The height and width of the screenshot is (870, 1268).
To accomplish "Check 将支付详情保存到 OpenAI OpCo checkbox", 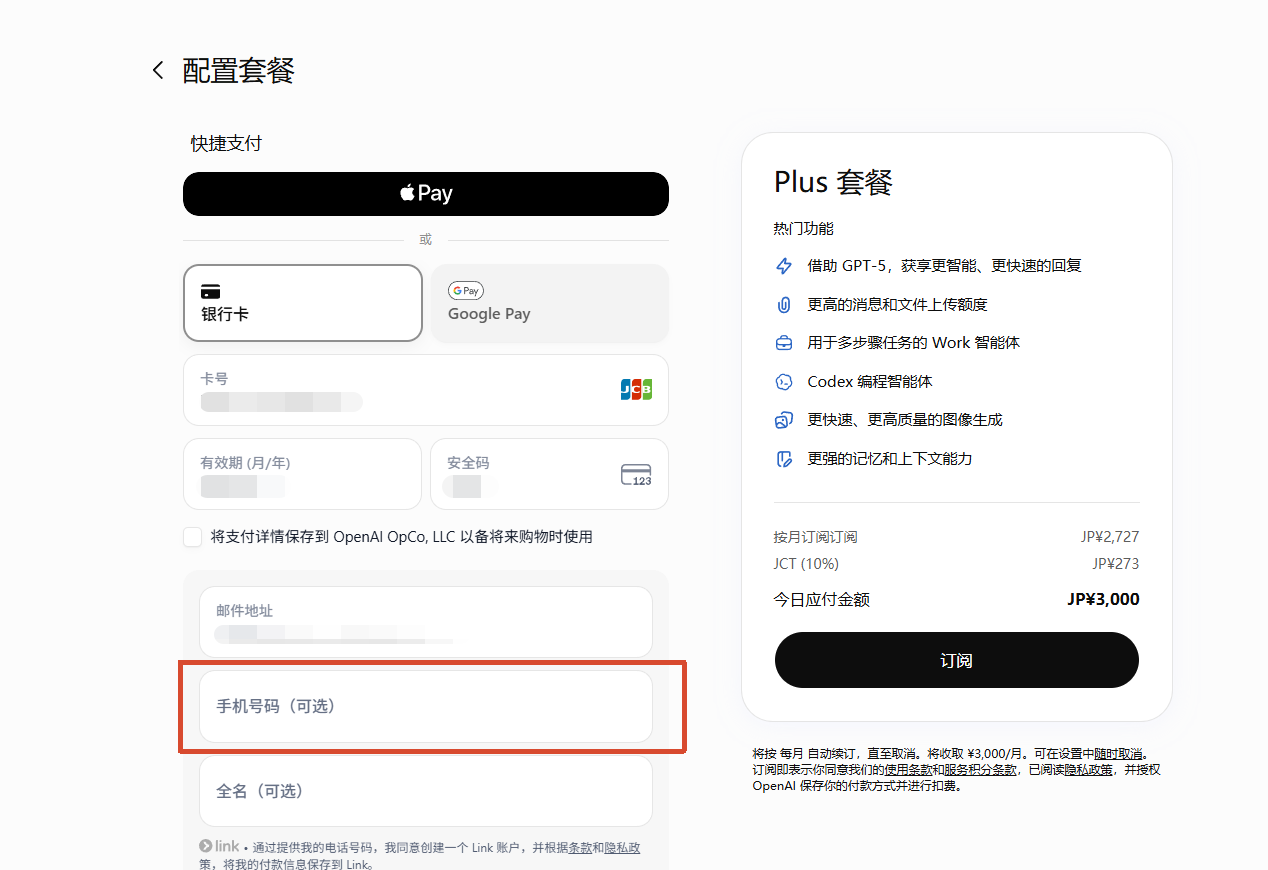I will pos(193,537).
